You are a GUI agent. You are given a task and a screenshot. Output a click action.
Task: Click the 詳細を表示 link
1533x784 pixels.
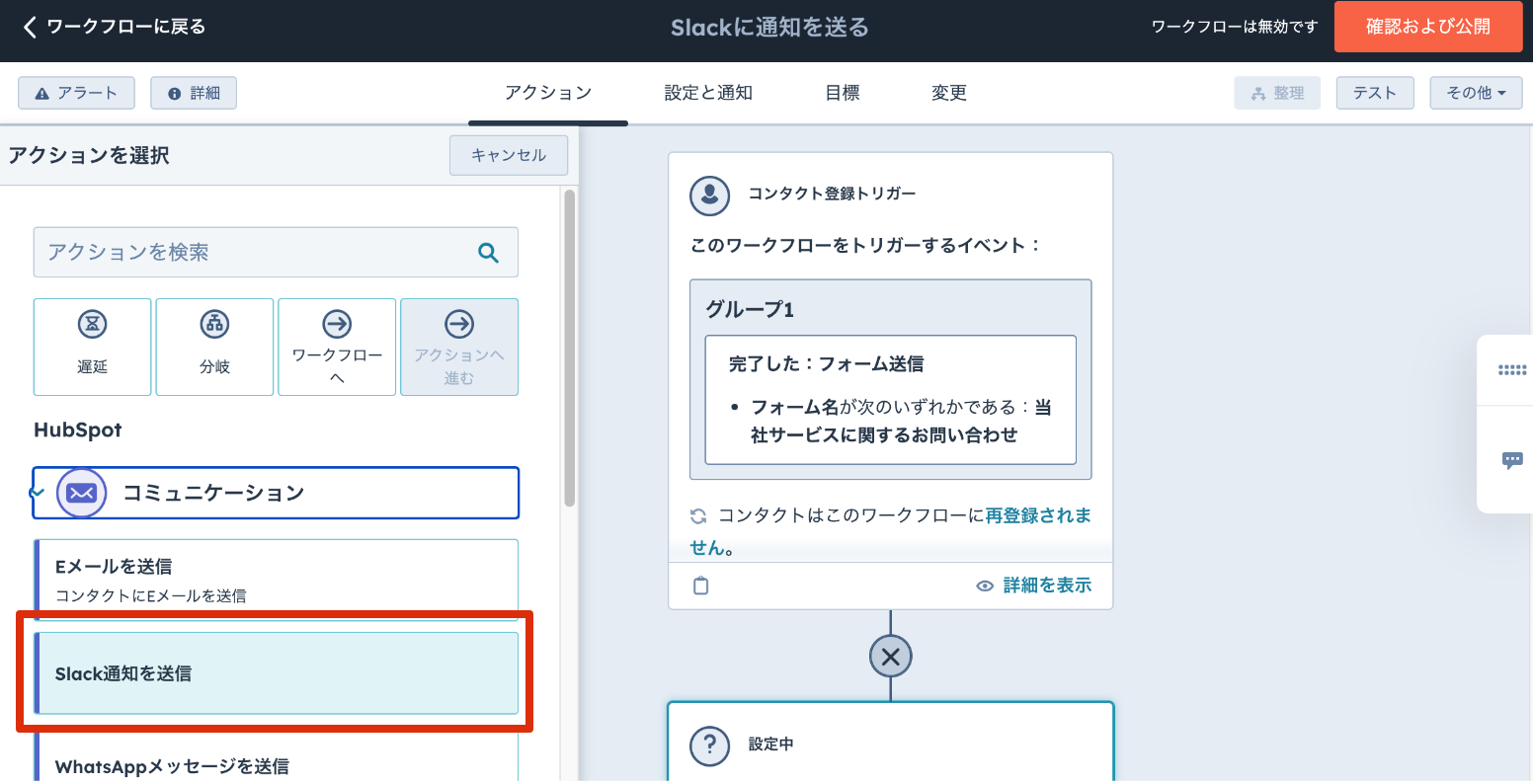(x=1047, y=586)
